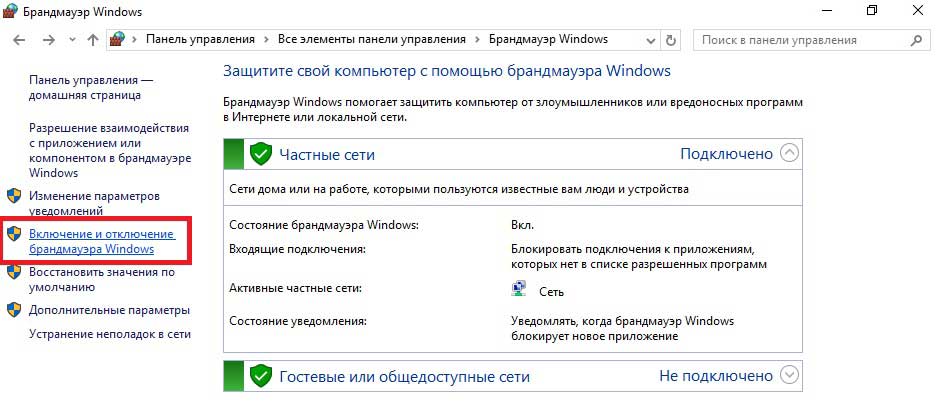
Task: Click the Forward arrow in navigation bar
Action: coord(49,40)
